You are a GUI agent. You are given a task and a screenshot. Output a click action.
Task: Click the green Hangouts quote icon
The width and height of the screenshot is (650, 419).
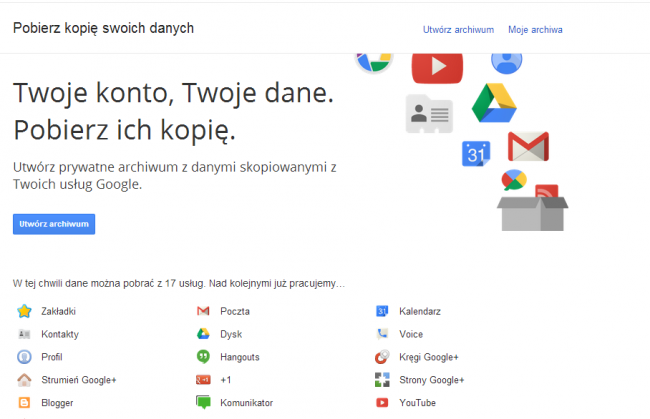[203, 357]
